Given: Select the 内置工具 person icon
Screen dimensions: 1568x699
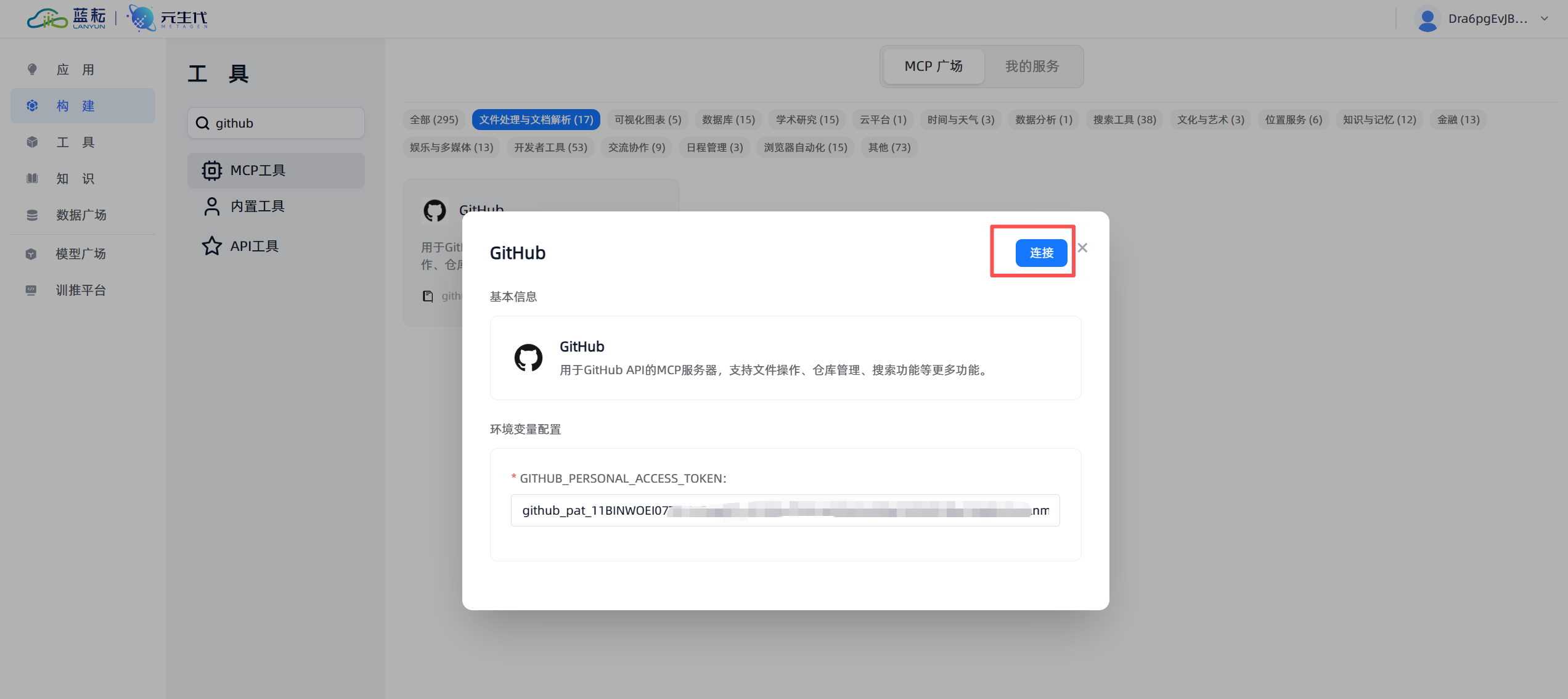Looking at the screenshot, I should pos(211,206).
